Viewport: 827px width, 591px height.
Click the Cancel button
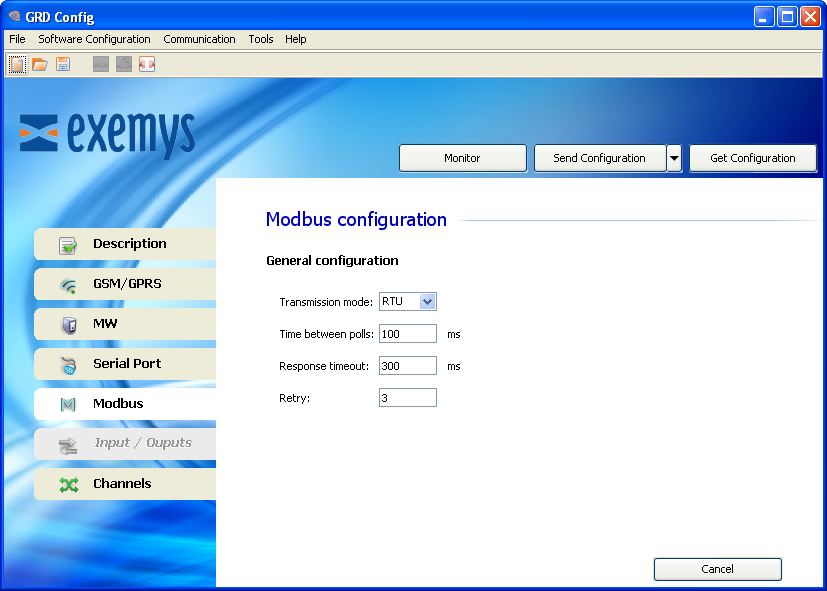tap(717, 569)
